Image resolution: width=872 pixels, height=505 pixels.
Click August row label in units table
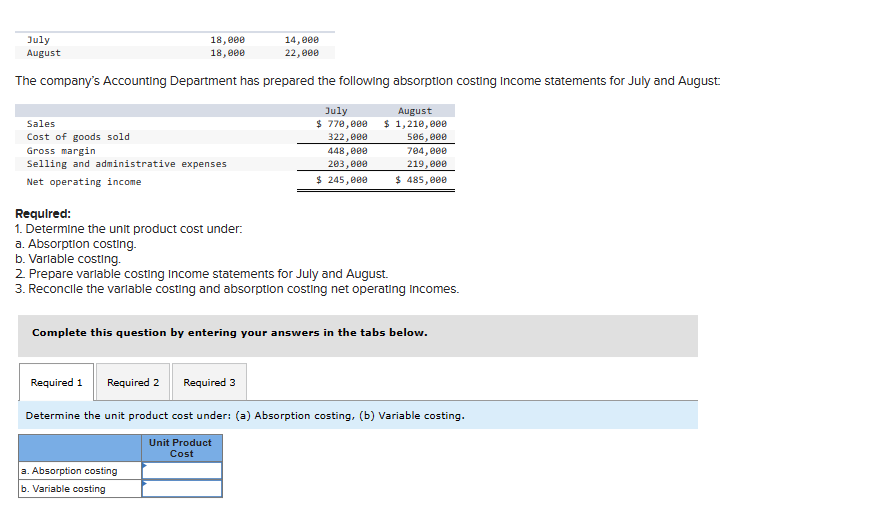tap(44, 53)
